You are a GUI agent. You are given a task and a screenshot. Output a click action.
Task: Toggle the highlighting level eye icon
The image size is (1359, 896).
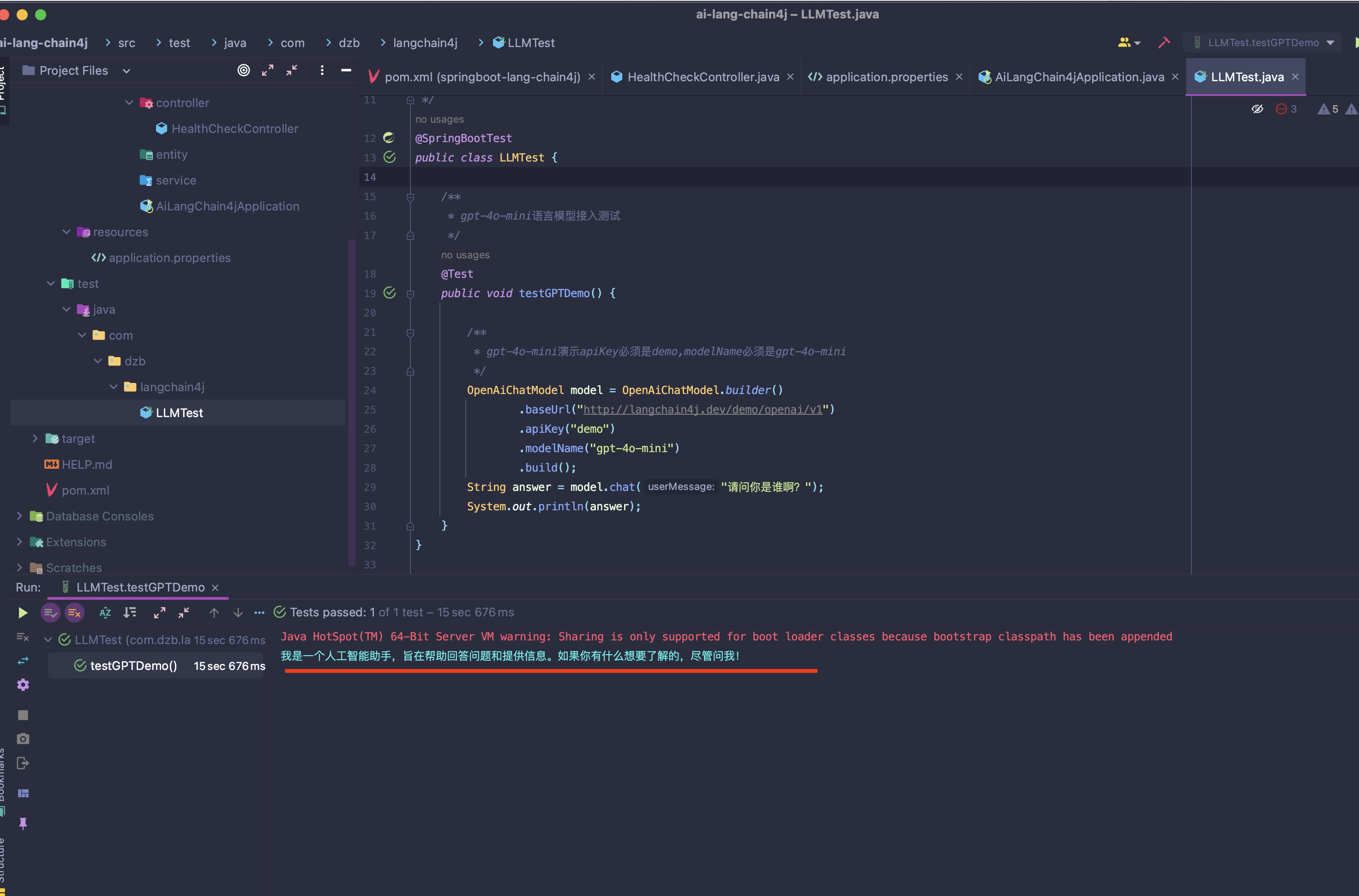click(1257, 108)
